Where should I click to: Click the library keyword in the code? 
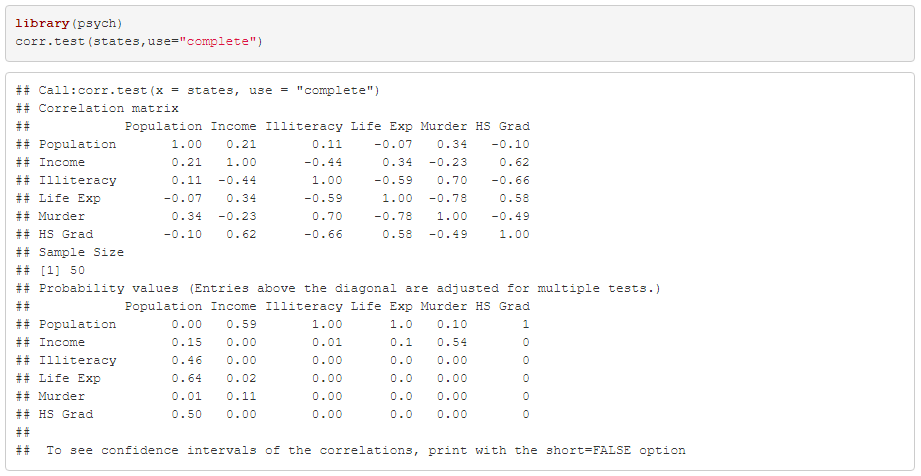pos(42,24)
